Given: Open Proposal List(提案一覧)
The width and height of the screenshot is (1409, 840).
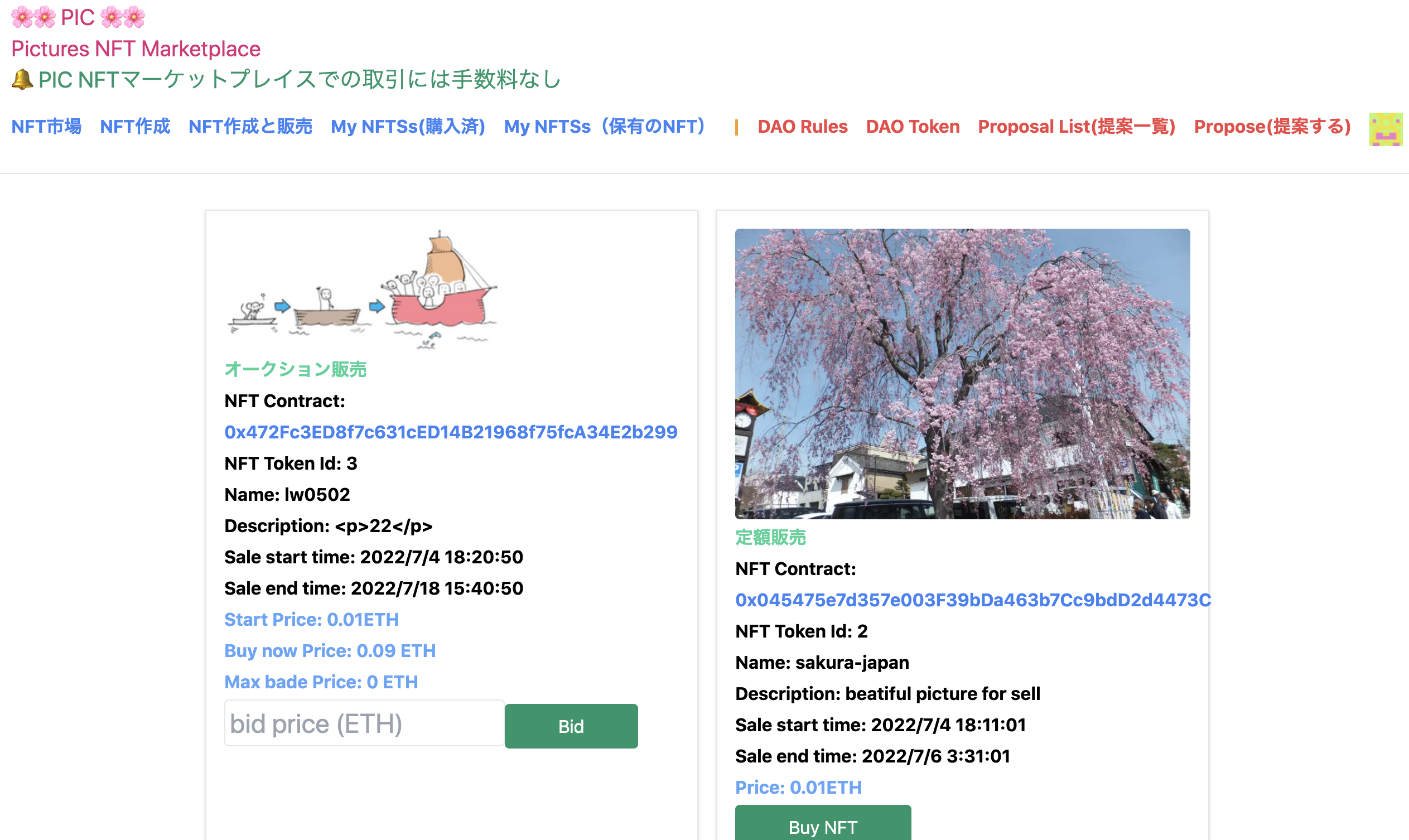Looking at the screenshot, I should point(1077,126).
